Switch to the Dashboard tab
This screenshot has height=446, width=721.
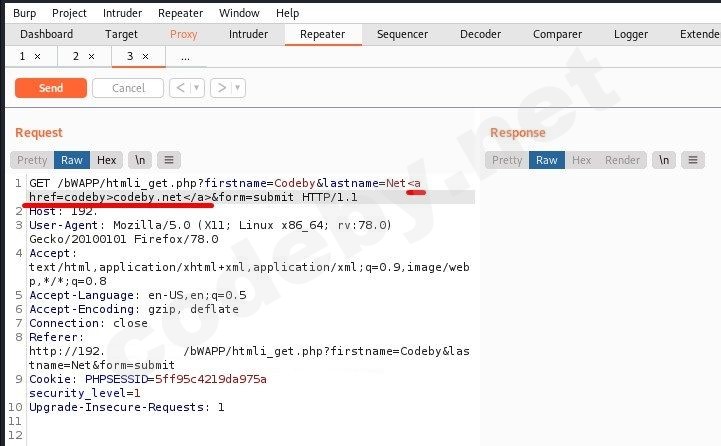[46, 34]
